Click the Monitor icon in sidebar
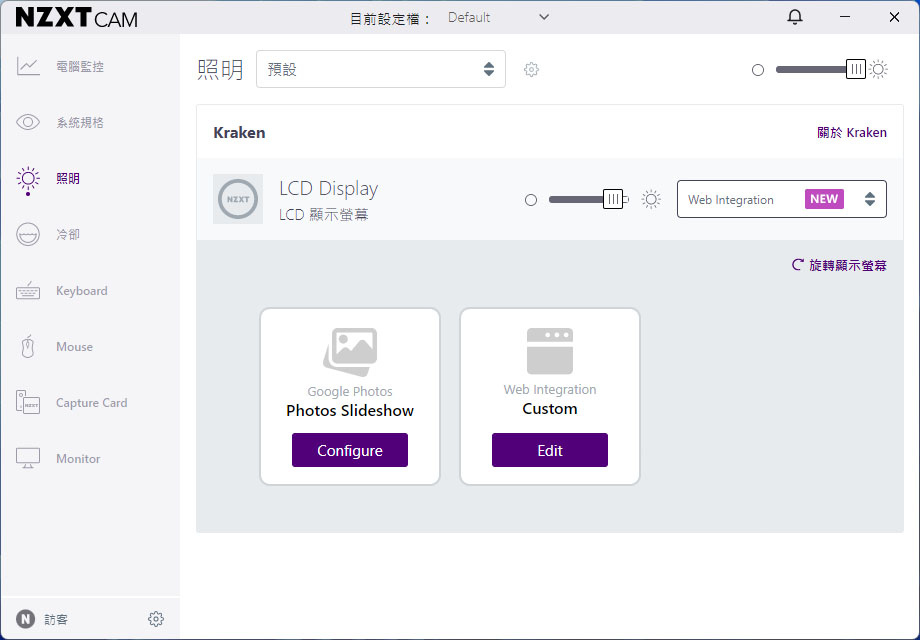The width and height of the screenshot is (920, 640). [28, 458]
